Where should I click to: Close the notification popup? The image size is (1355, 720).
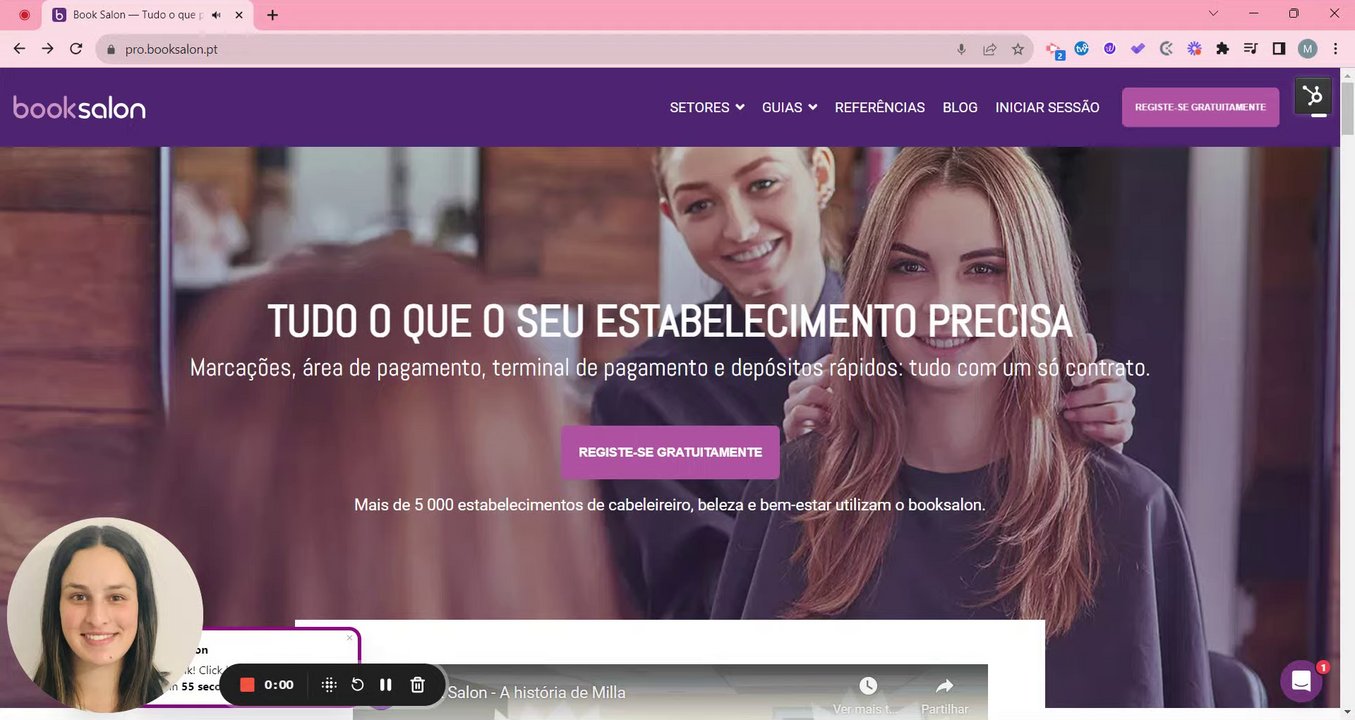tap(349, 637)
